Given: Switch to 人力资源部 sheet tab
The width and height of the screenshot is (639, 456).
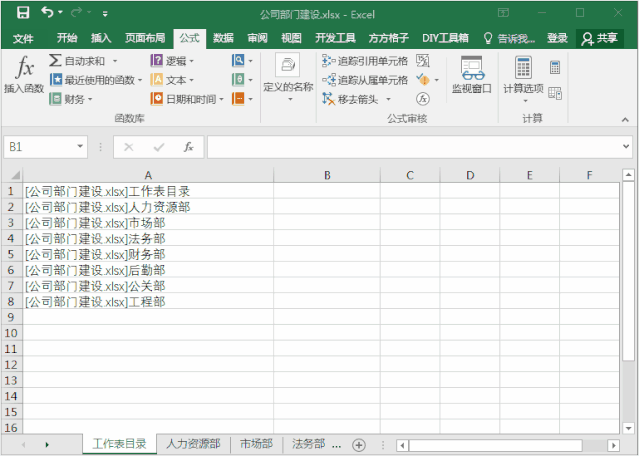Looking at the screenshot, I should [193, 444].
